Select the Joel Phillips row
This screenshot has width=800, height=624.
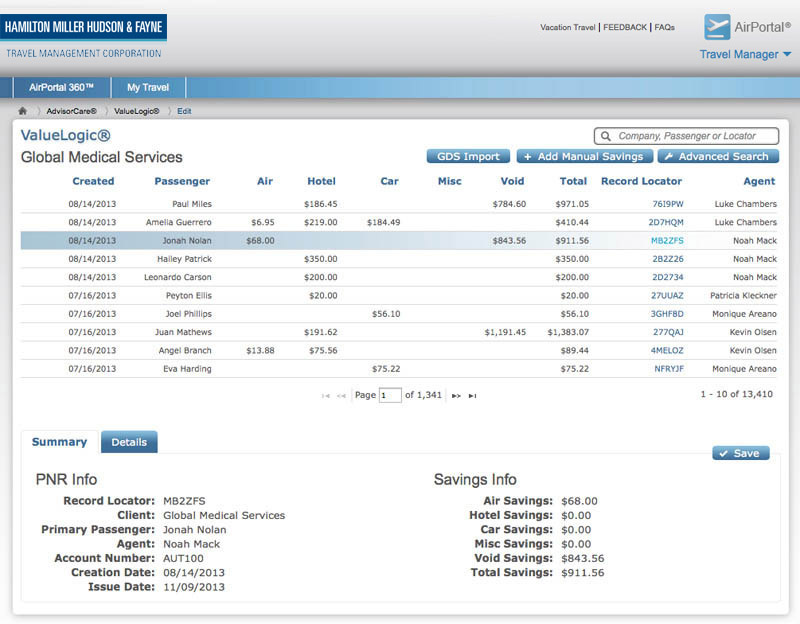click(x=399, y=314)
